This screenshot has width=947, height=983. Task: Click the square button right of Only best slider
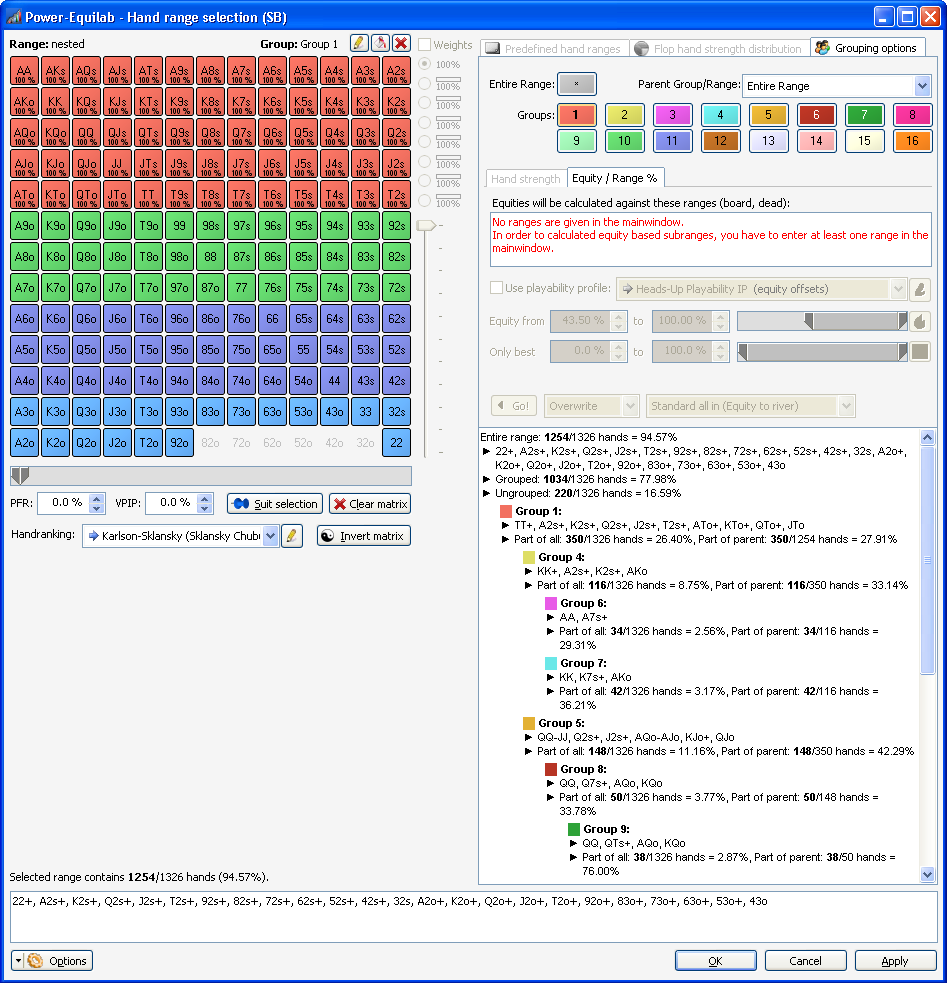[919, 352]
